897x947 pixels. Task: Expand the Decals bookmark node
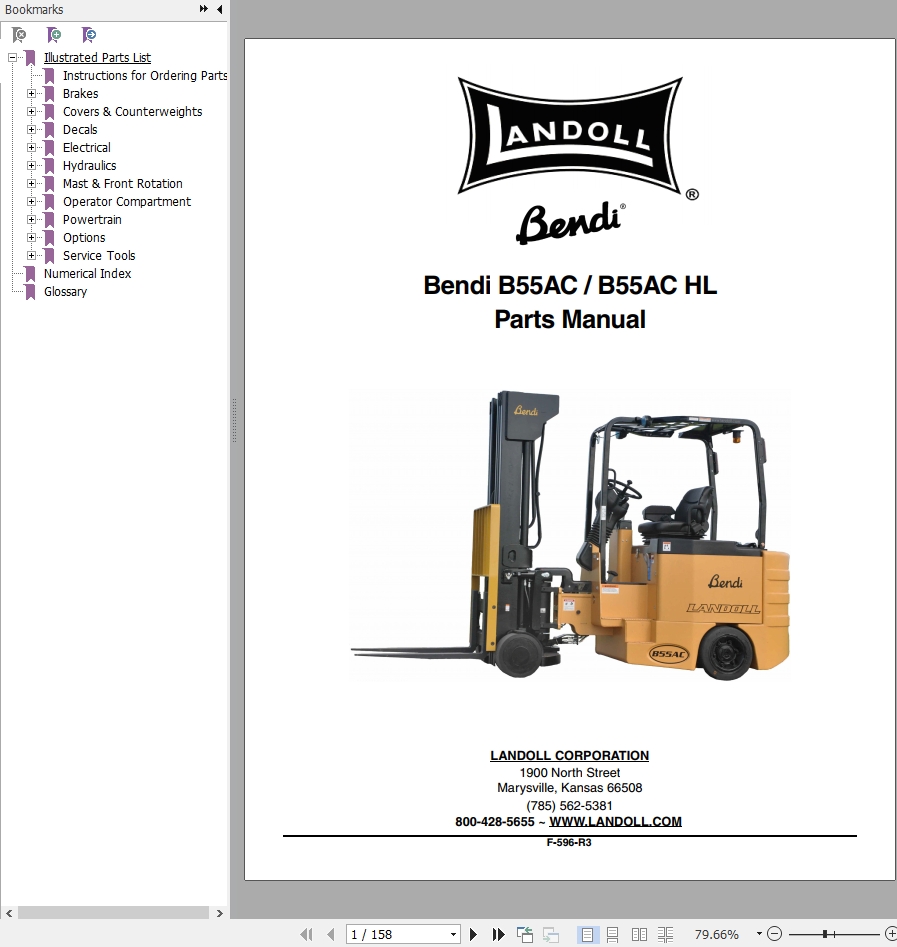(31, 130)
